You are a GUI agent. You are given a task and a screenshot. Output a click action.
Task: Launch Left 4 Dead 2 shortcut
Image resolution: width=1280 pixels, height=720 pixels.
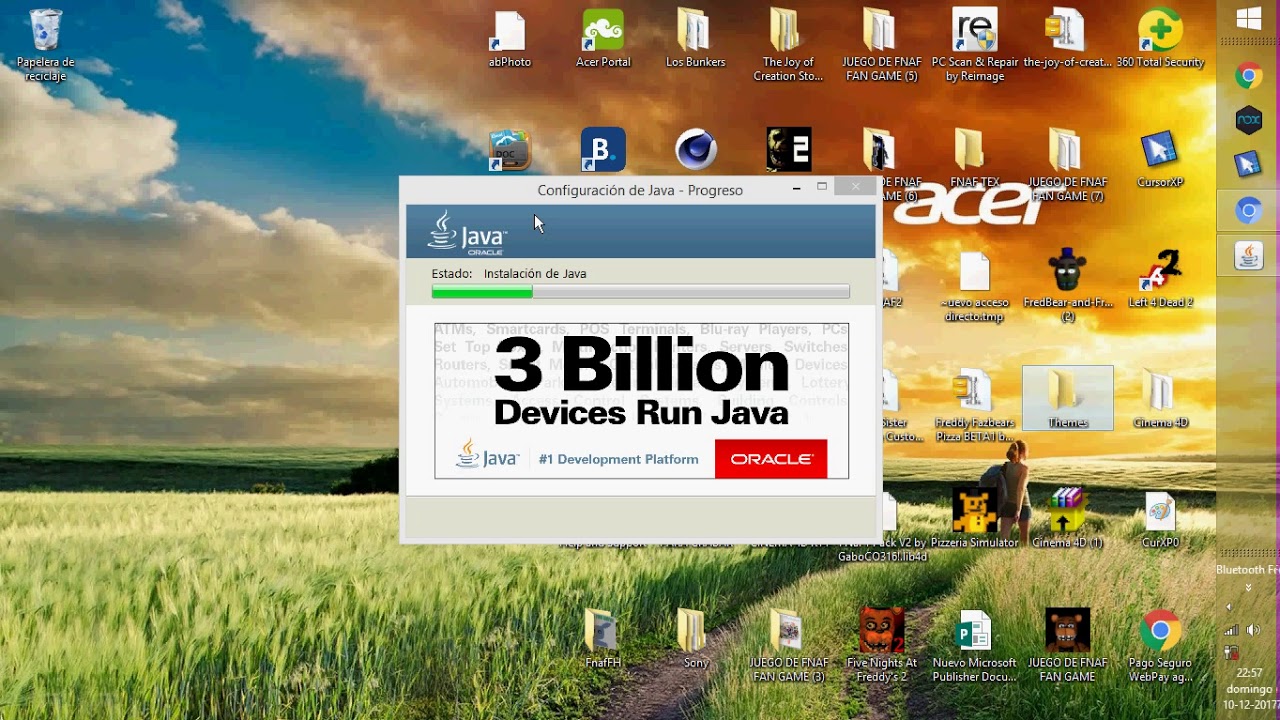[1160, 280]
